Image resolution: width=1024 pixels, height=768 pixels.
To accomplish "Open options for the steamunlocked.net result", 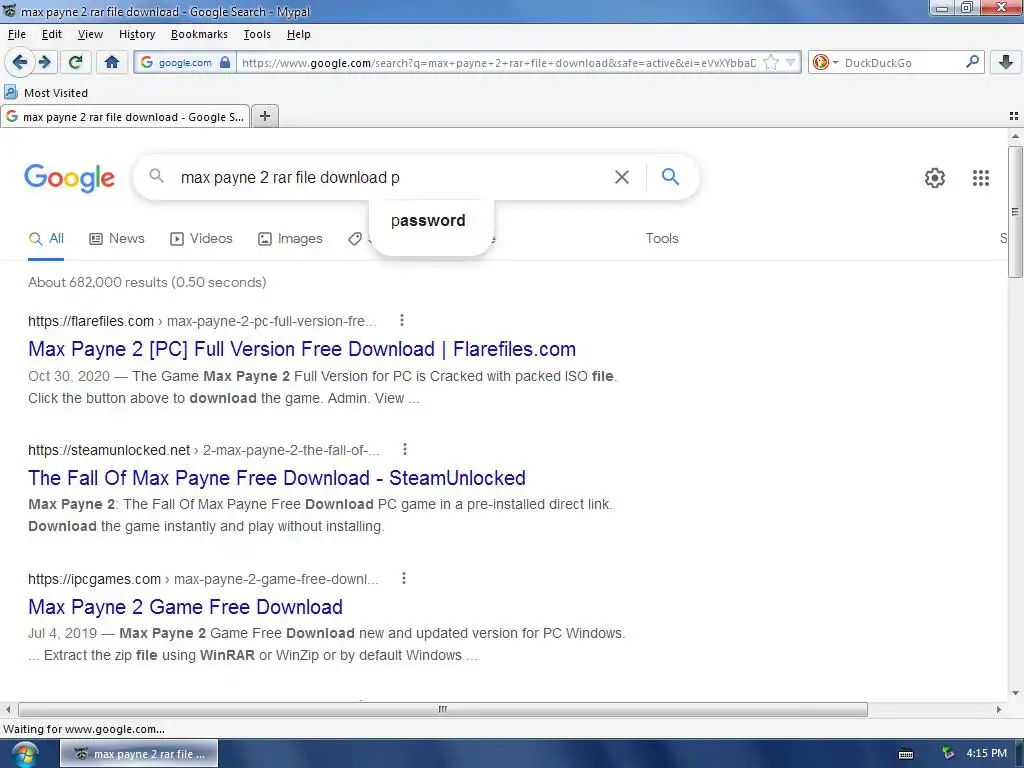I will pos(405,449).
